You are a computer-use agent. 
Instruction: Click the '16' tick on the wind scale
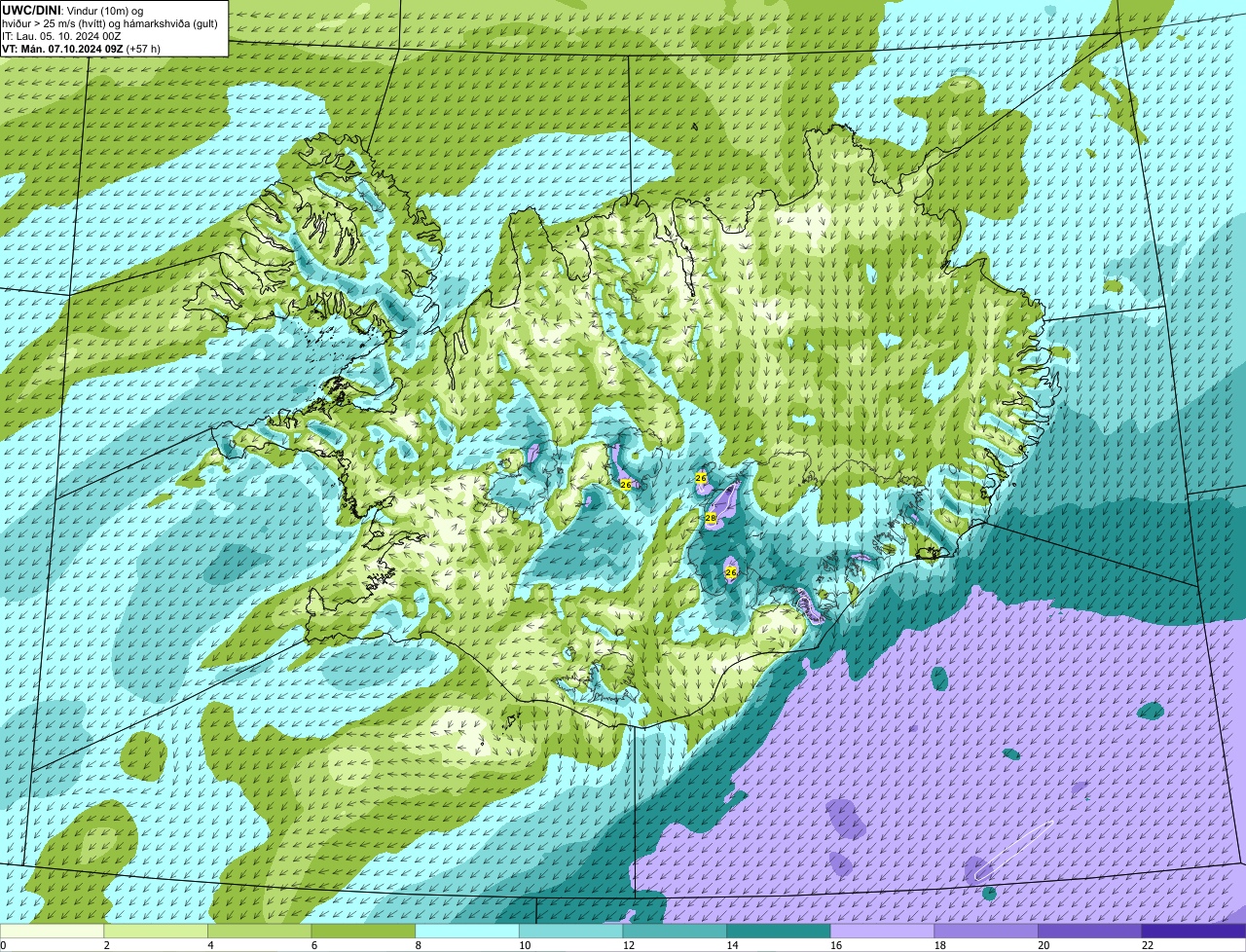(x=836, y=945)
